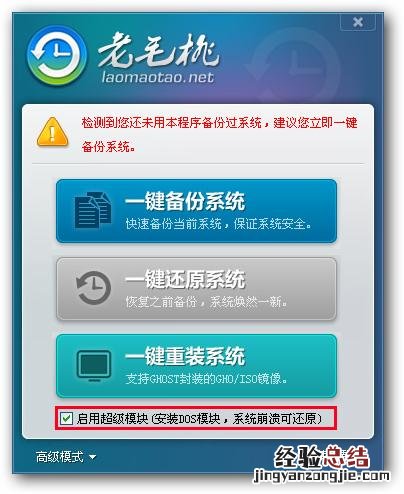Open the laomaotao.net link

tap(157, 77)
